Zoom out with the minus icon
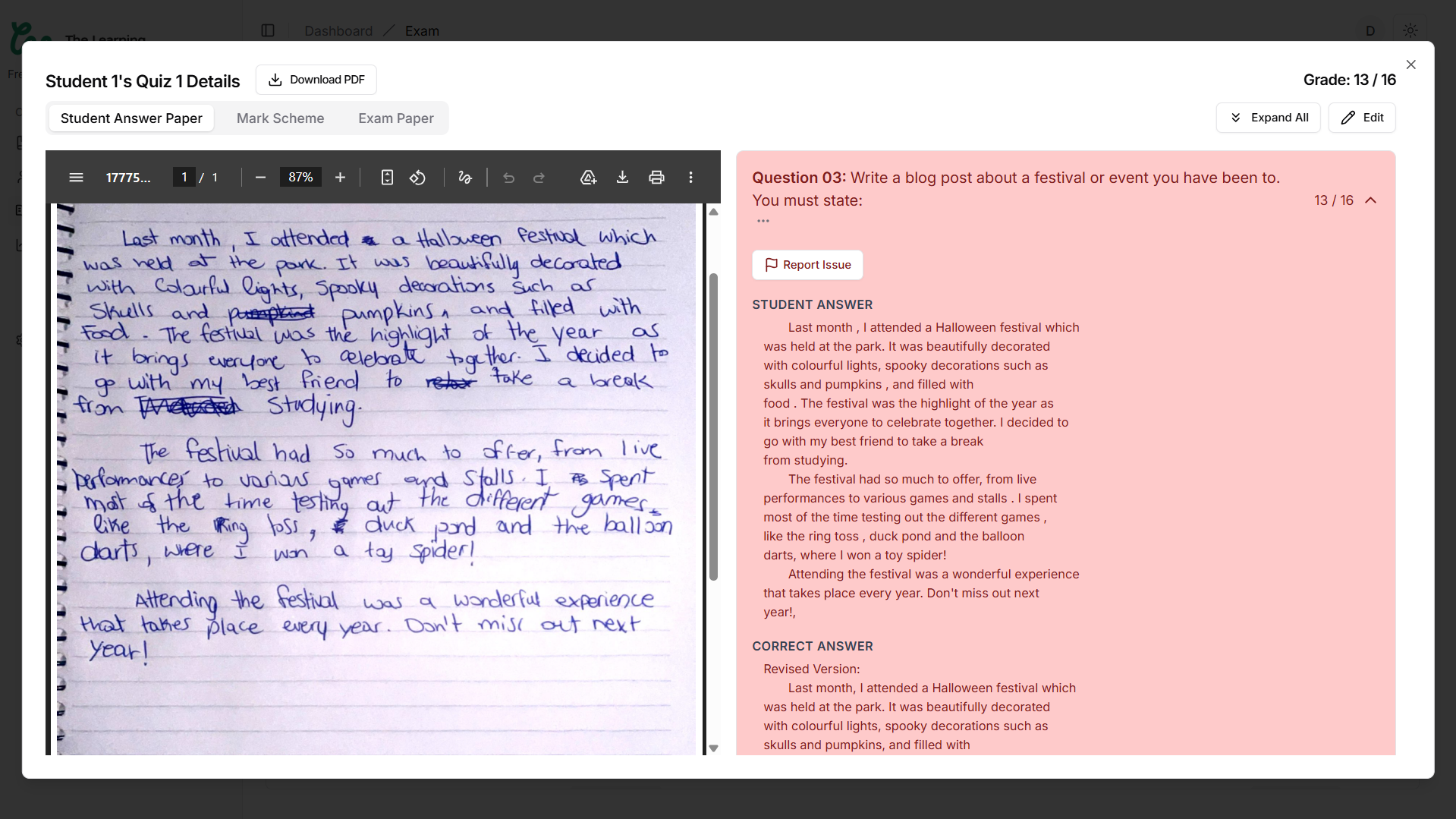The width and height of the screenshot is (1456, 819). (260, 178)
